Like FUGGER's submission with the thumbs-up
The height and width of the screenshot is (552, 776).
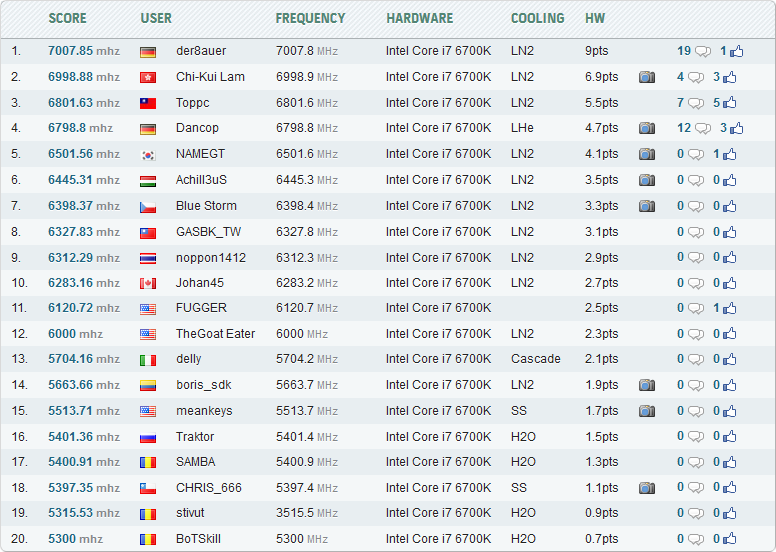tap(730, 308)
